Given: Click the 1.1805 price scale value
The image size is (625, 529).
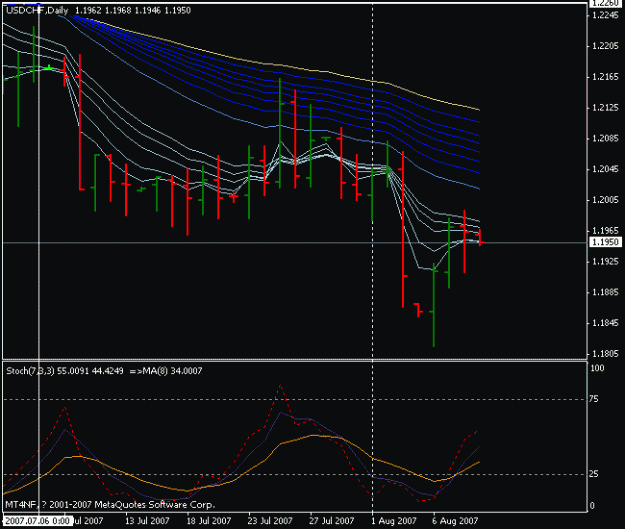Looking at the screenshot, I should [605, 354].
